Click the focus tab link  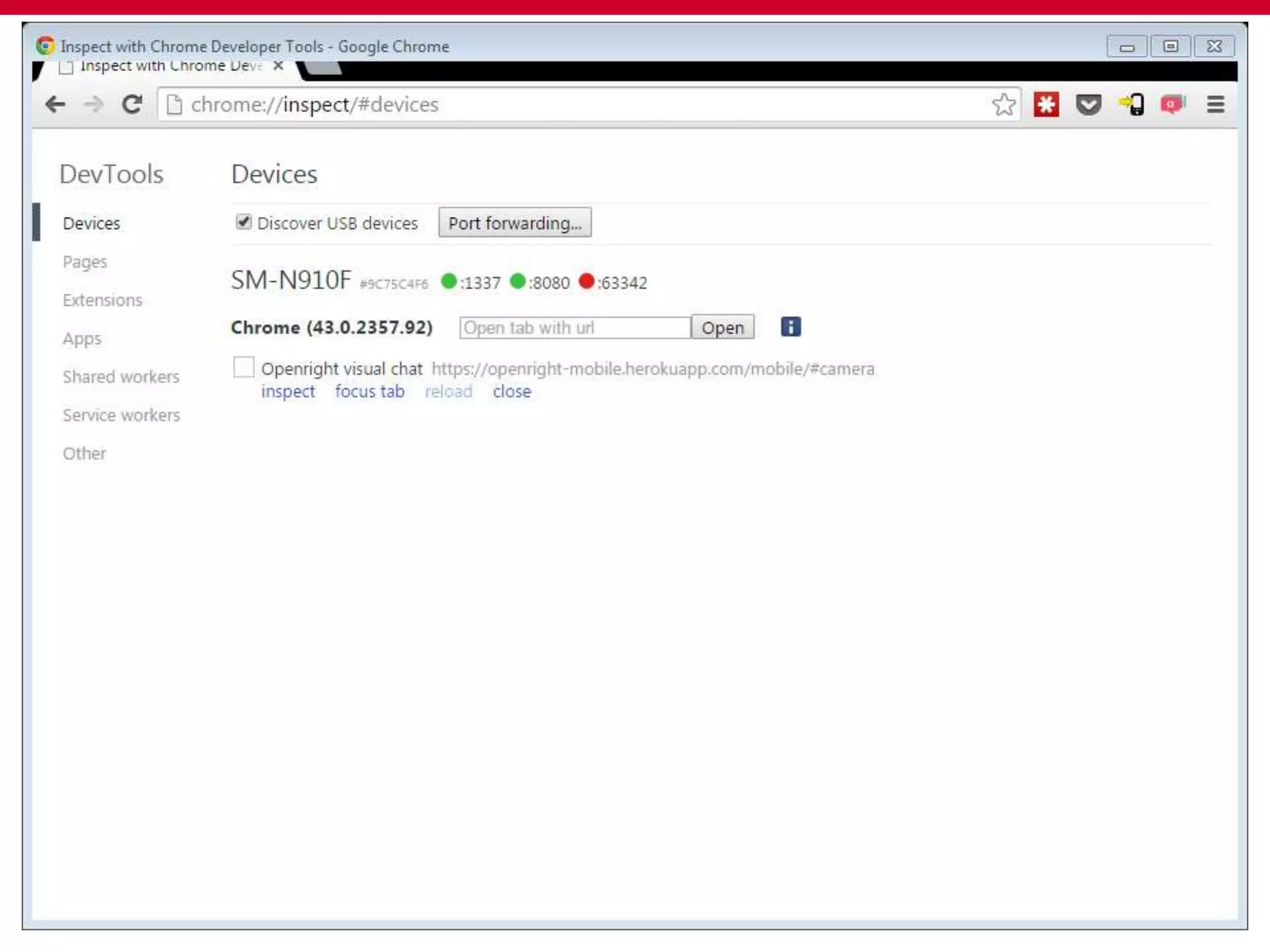pos(370,392)
